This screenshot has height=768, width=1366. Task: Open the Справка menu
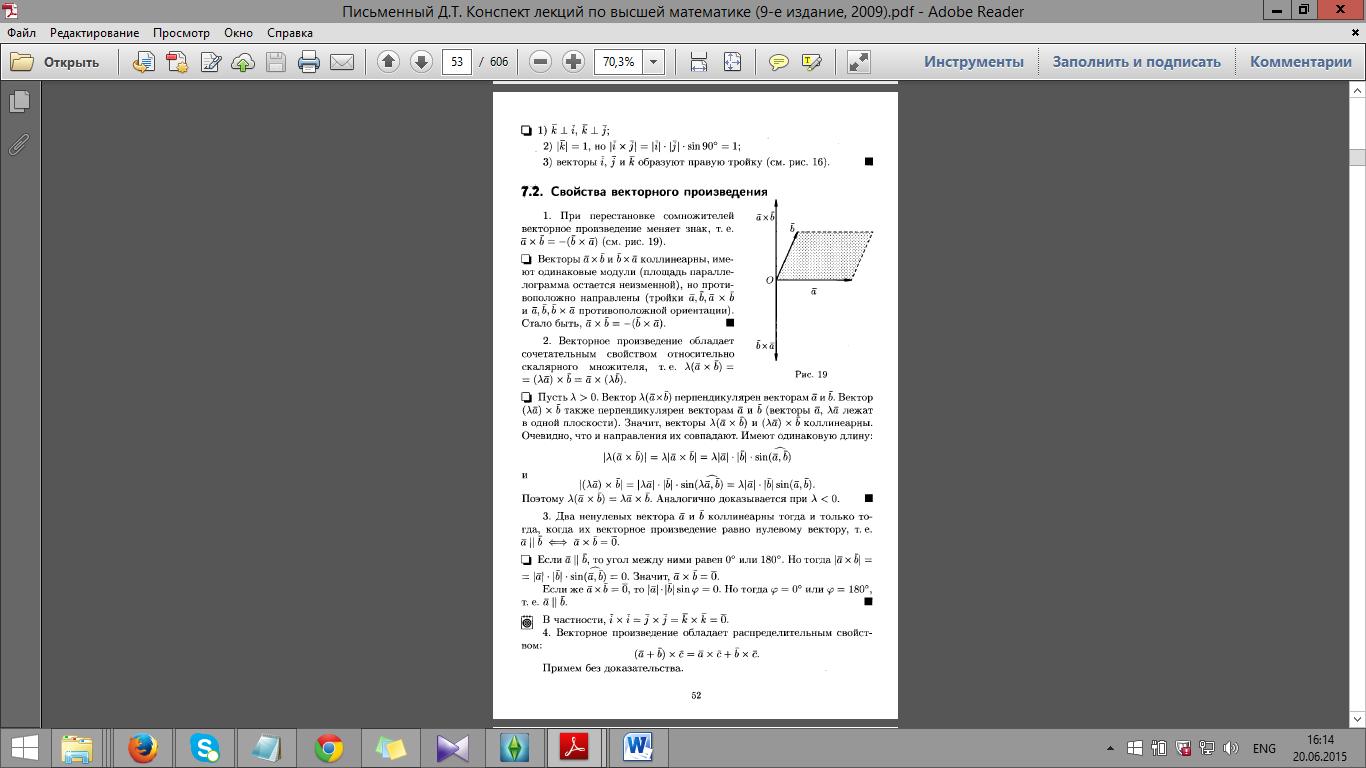click(290, 32)
